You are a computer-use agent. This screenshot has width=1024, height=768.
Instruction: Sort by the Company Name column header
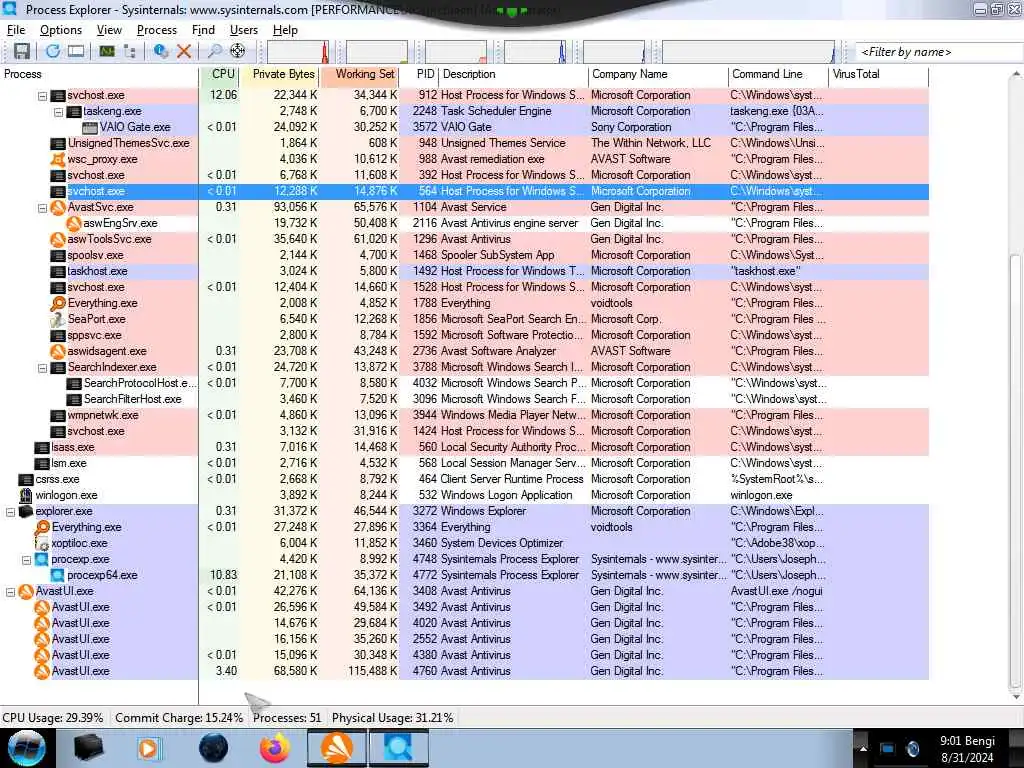pos(658,74)
